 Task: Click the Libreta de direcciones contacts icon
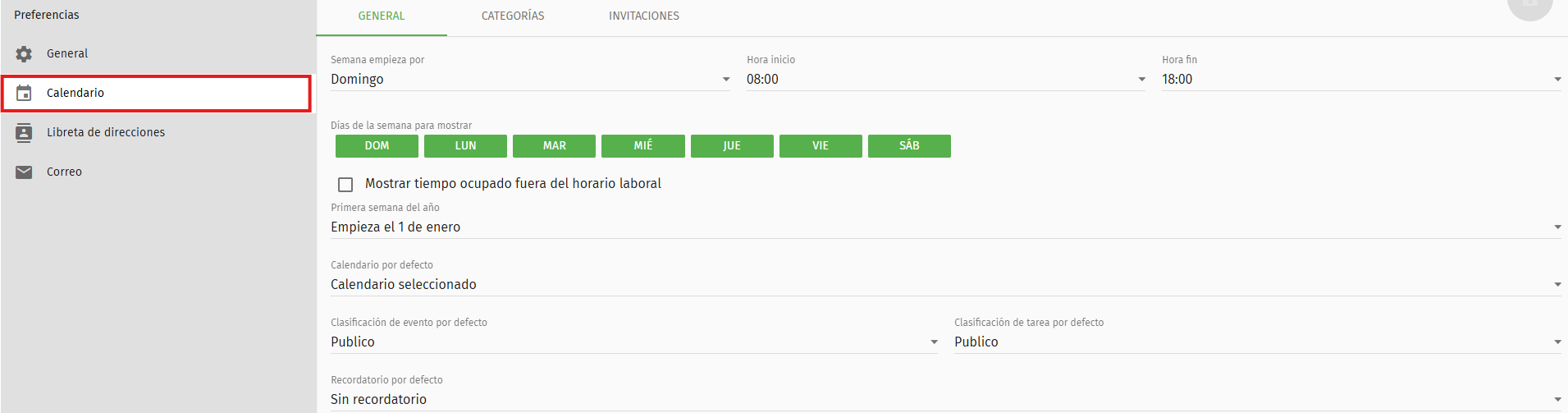click(24, 132)
